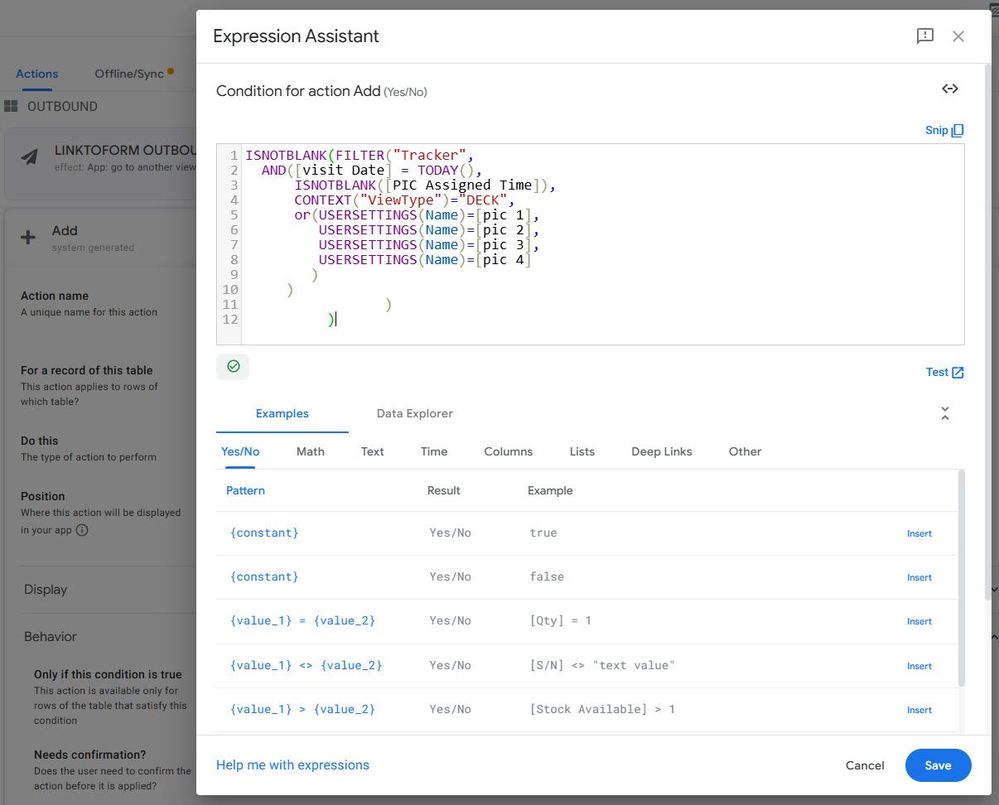Open the Actions tab in background editor
Viewport: 999px width, 805px height.
pos(37,74)
